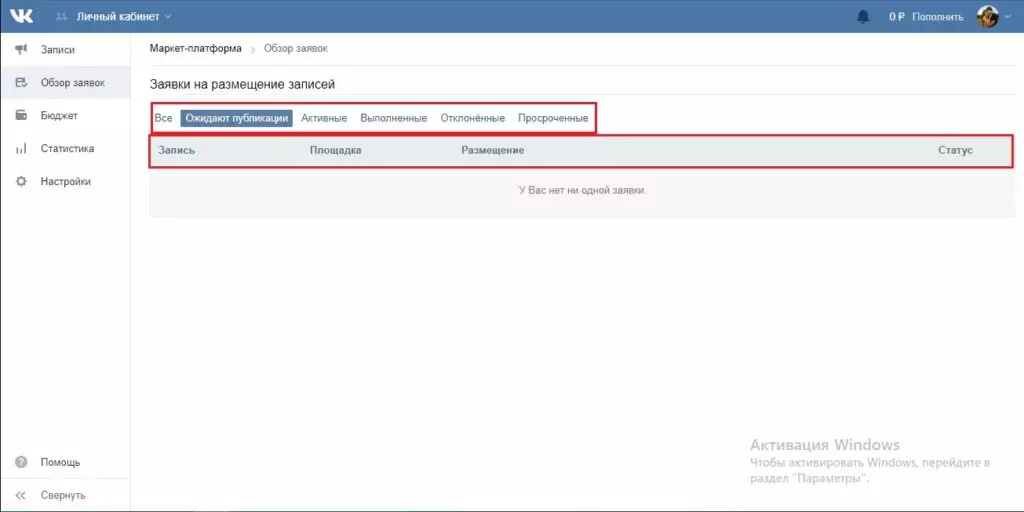
Task: Click the Обзор заявок sidebar icon
Action: 21,83
